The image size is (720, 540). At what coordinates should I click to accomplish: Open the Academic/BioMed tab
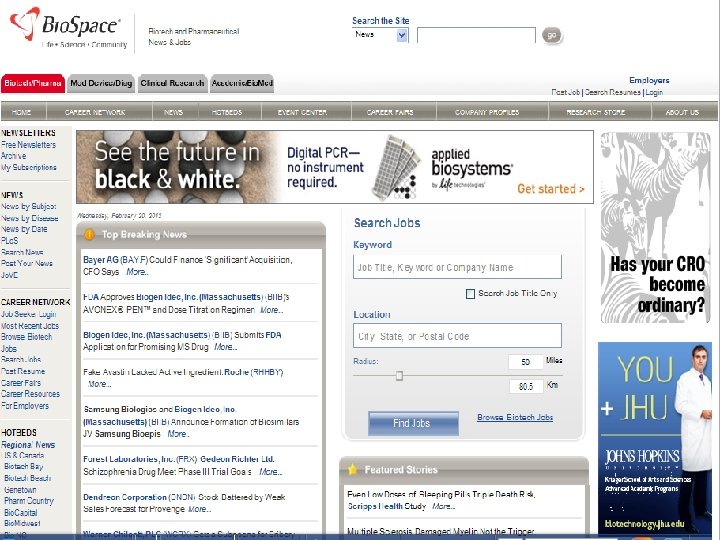pyautogui.click(x=242, y=83)
